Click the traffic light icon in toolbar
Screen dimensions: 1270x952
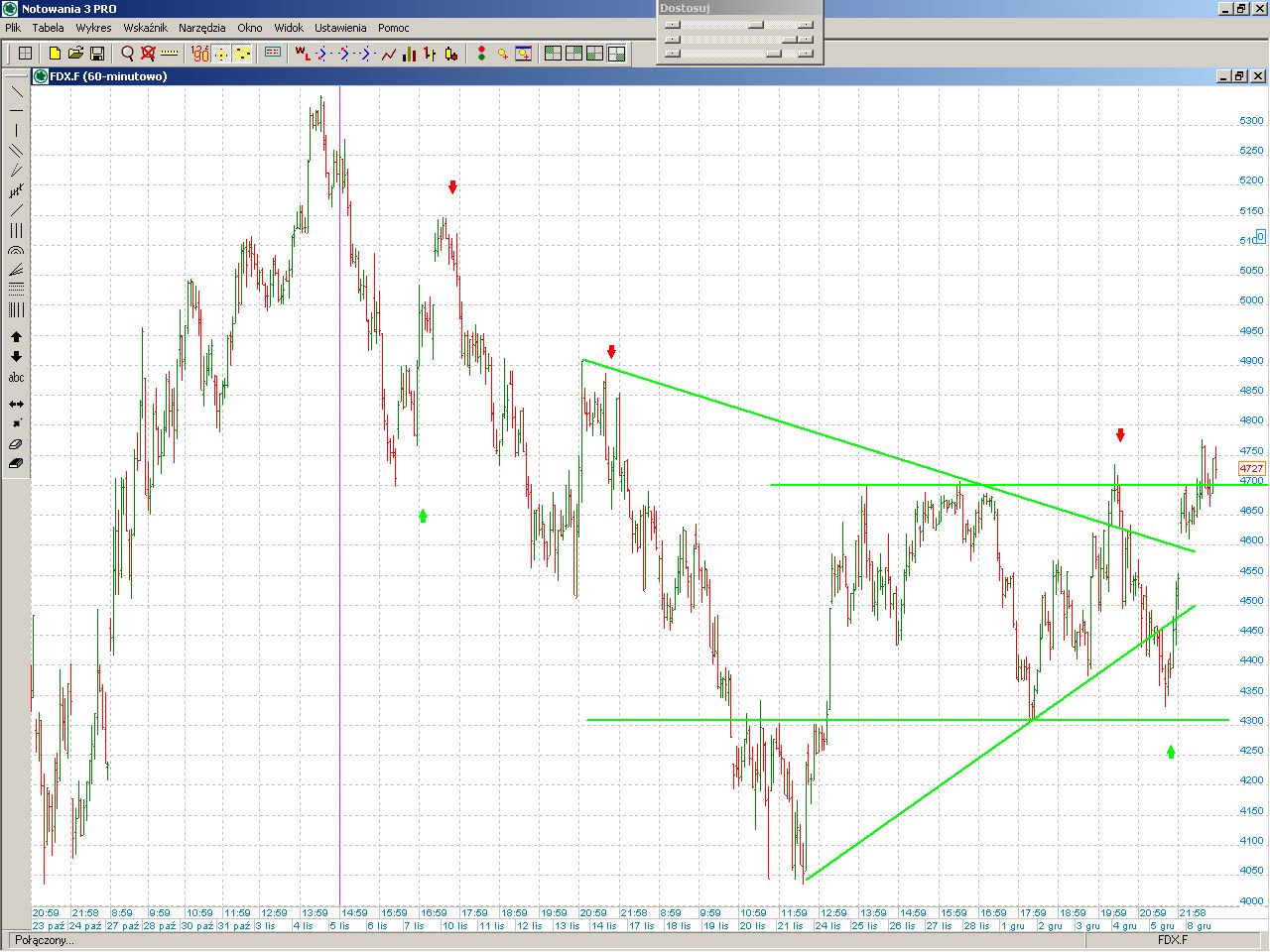[x=481, y=54]
